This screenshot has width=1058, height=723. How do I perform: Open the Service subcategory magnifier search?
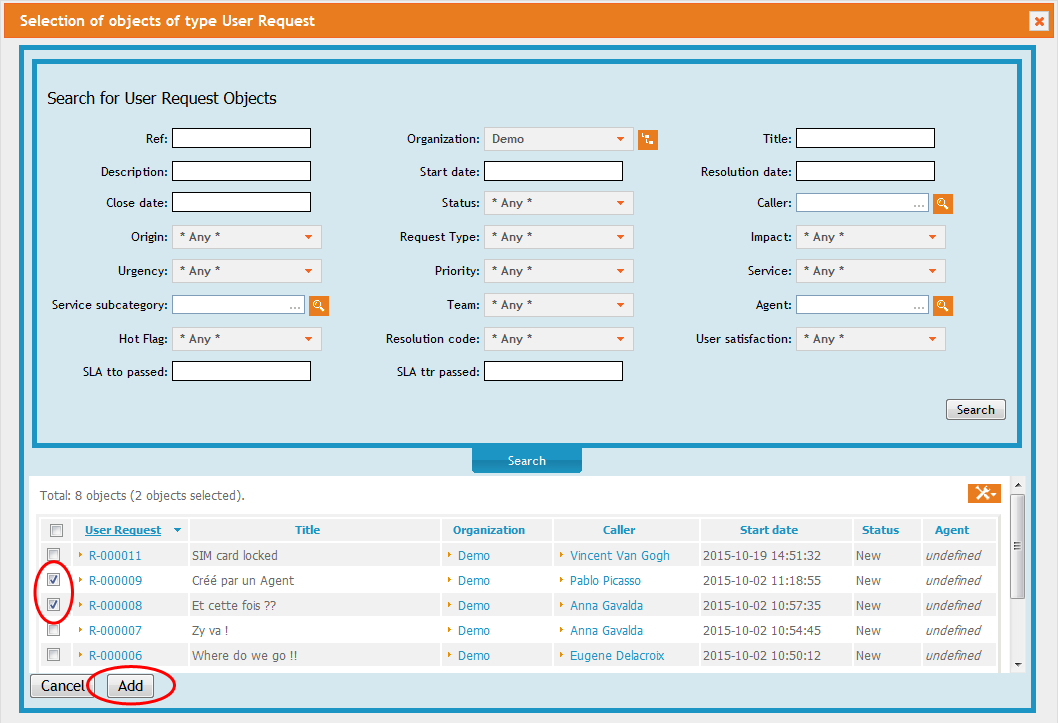pyautogui.click(x=318, y=304)
